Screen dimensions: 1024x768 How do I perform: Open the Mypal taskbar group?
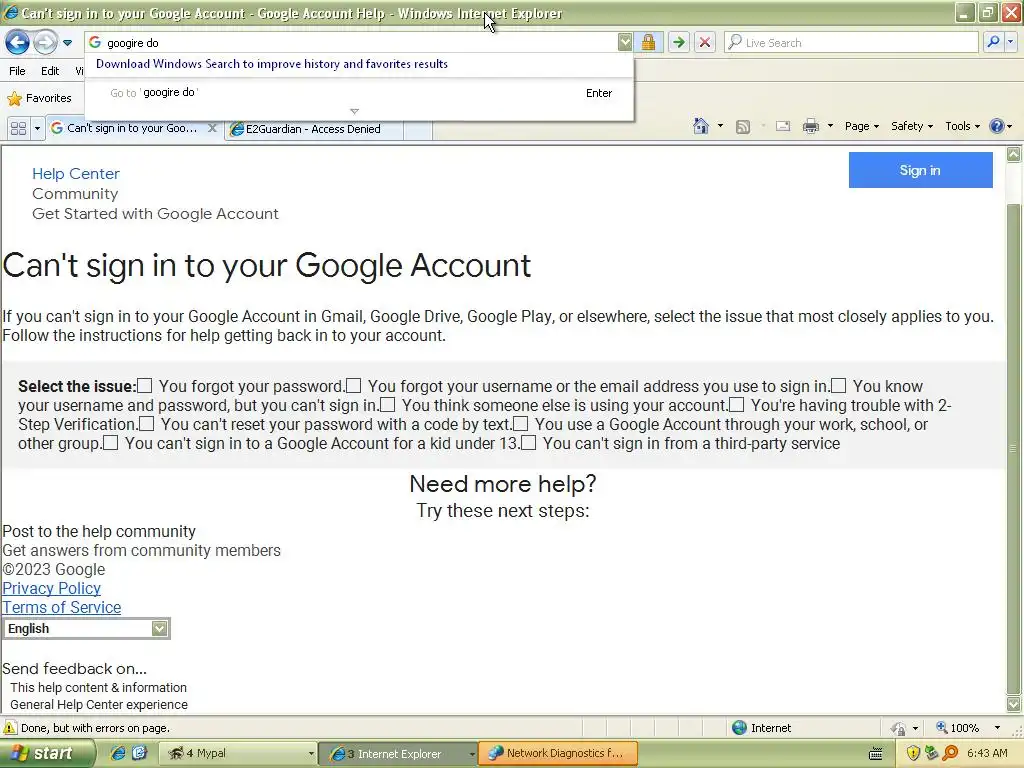pyautogui.click(x=239, y=753)
